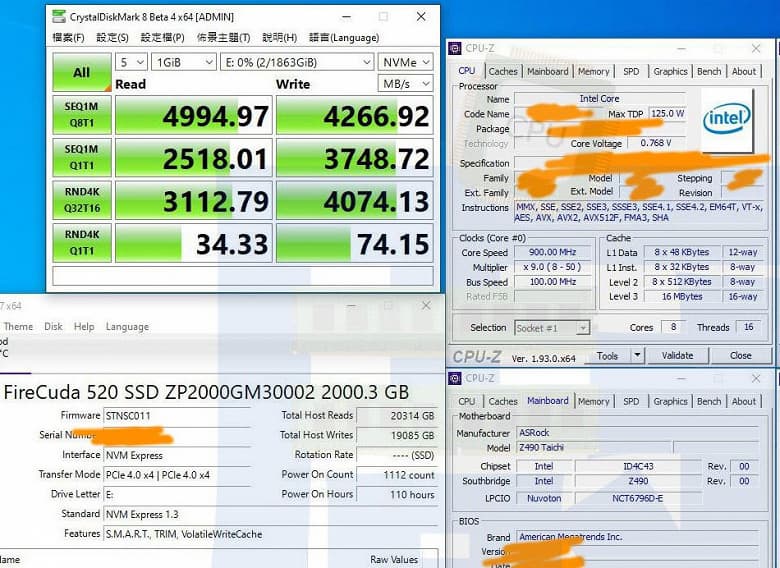Click the CrystalDiskMark app icon in title bar
Image resolution: width=780 pixels, height=568 pixels.
click(x=59, y=16)
